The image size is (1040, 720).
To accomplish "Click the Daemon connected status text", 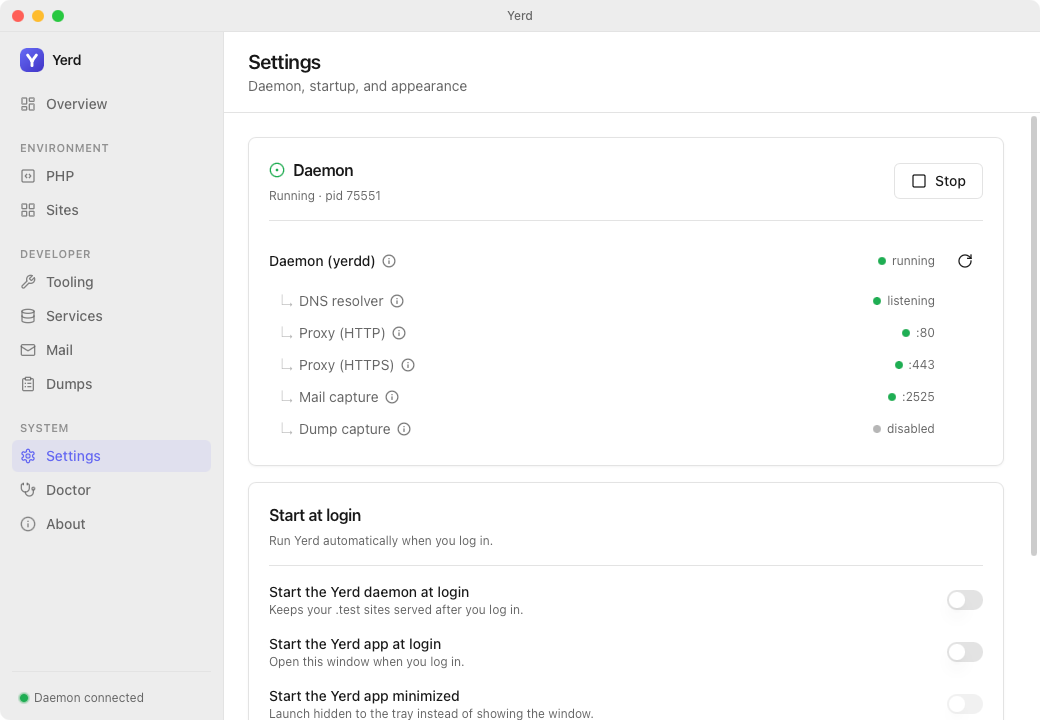I will (89, 697).
